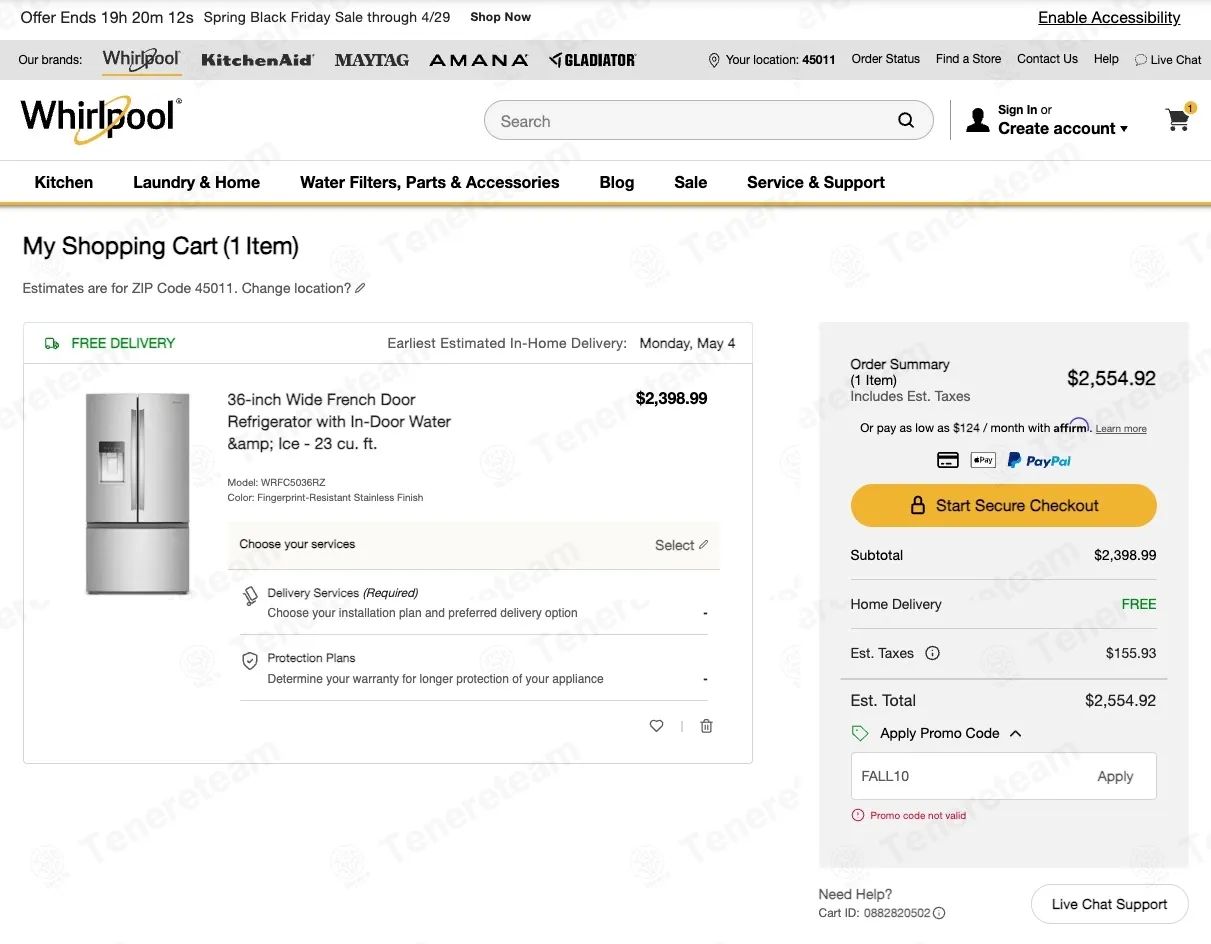Screen dimensions: 1211x944
Task: Click the Affirm logo
Action: coord(1071,426)
